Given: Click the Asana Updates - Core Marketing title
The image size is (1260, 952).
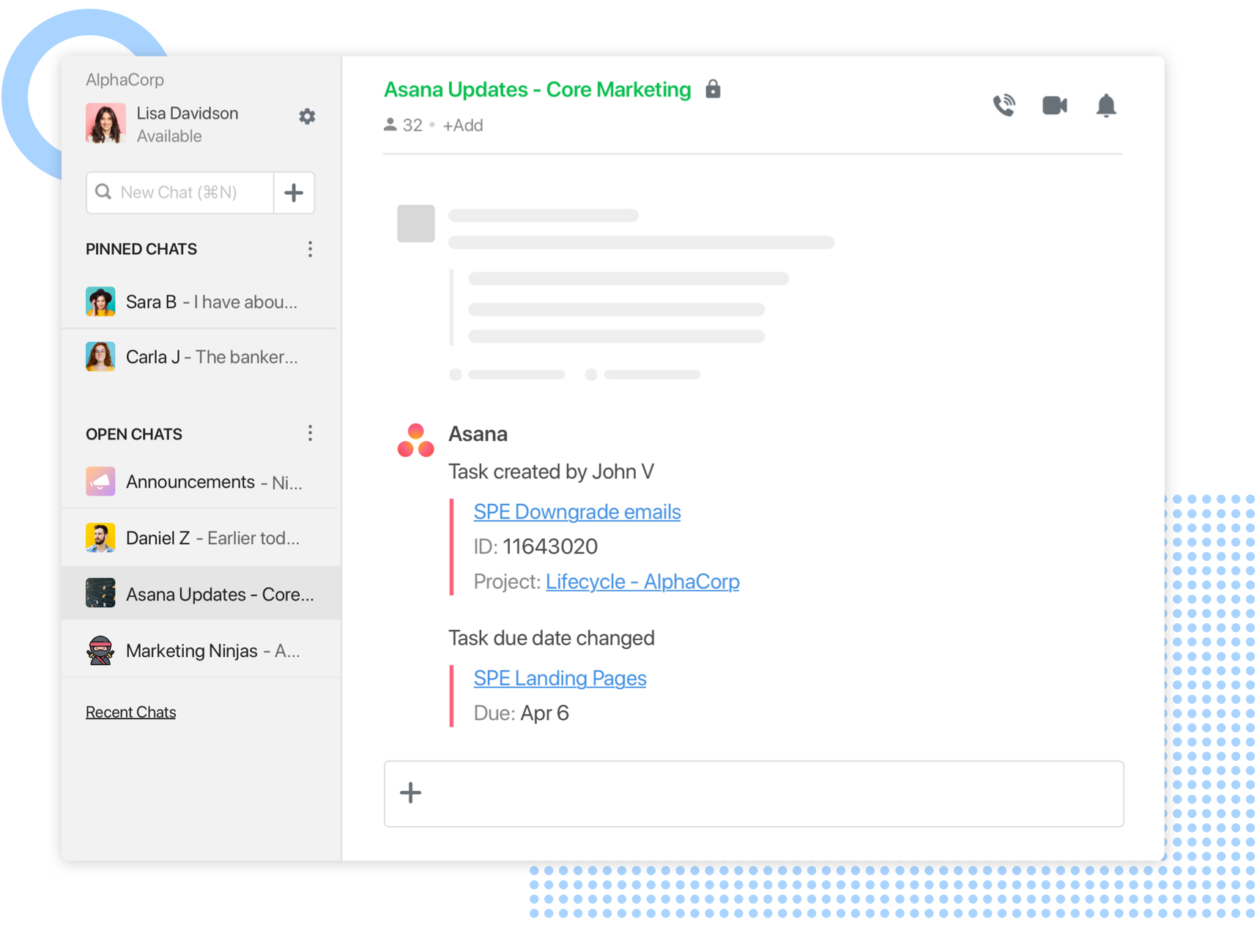Looking at the screenshot, I should pos(537,89).
